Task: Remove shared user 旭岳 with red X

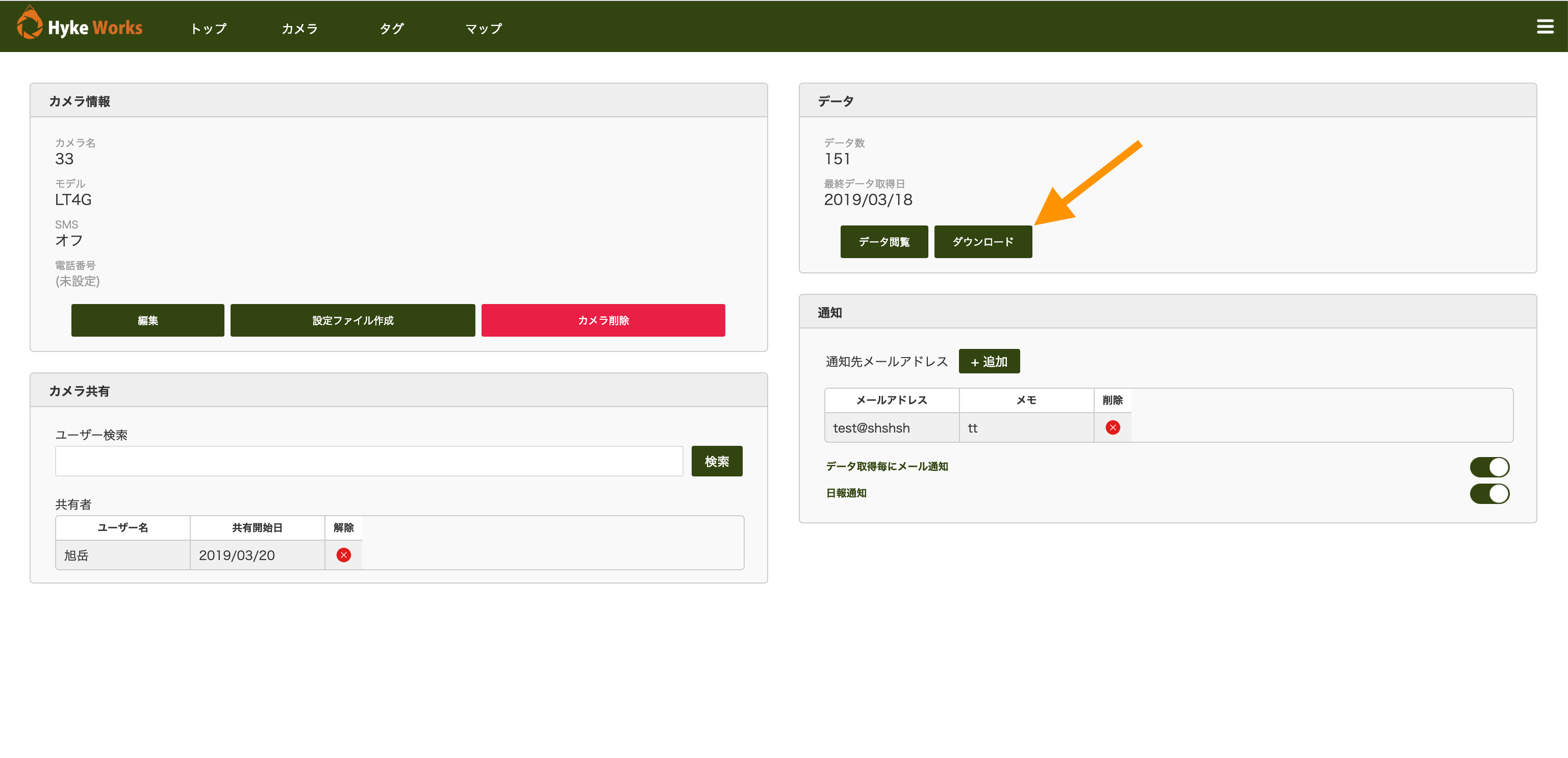Action: [343, 554]
